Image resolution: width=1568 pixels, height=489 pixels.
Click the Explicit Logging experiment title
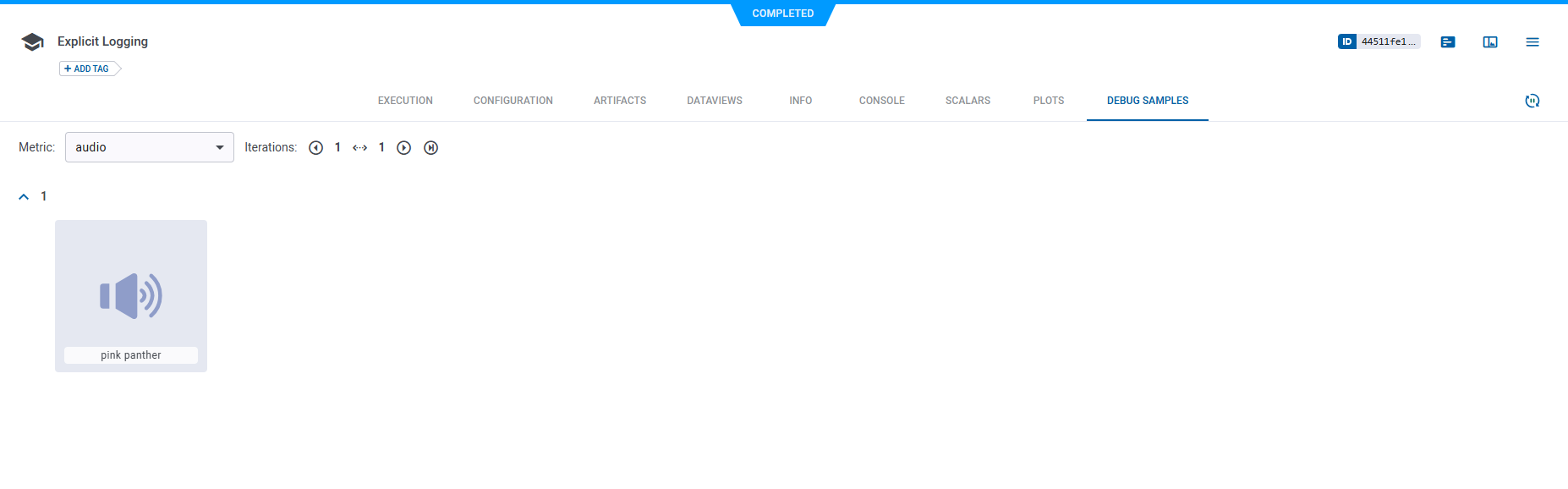[x=102, y=41]
